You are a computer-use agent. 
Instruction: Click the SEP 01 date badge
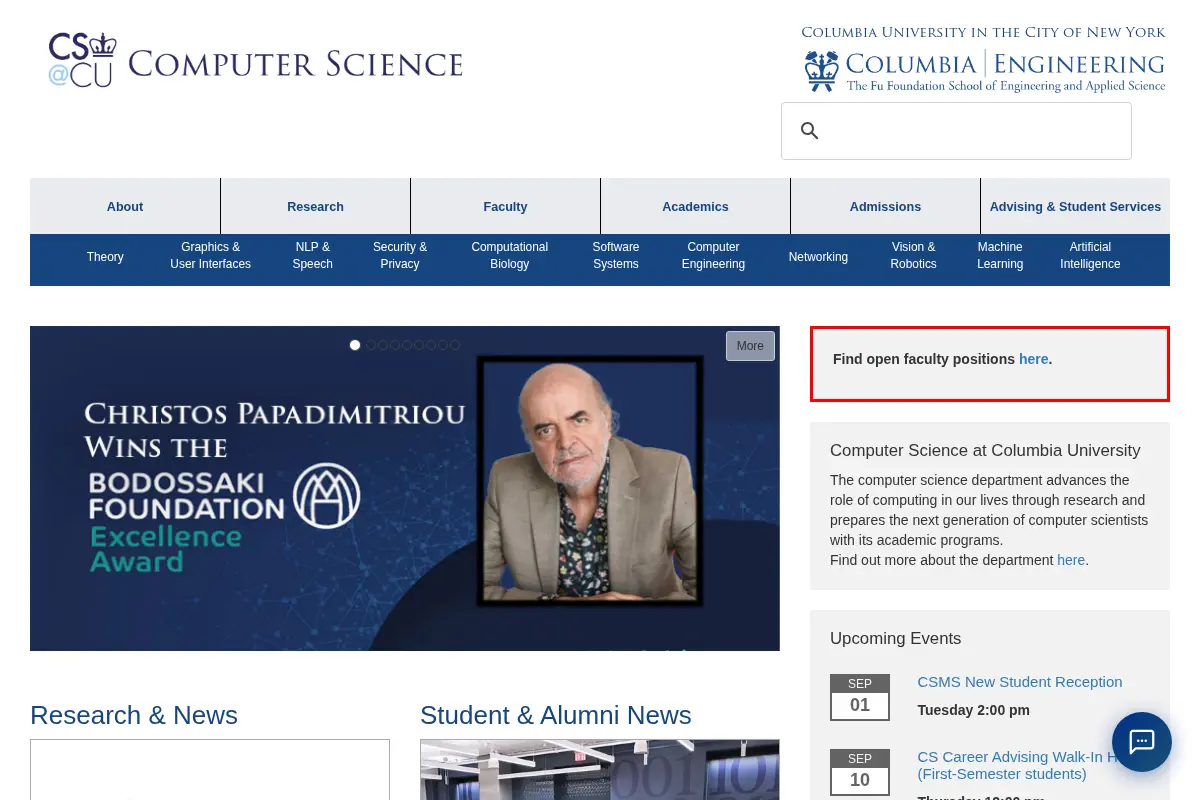pyautogui.click(x=860, y=697)
